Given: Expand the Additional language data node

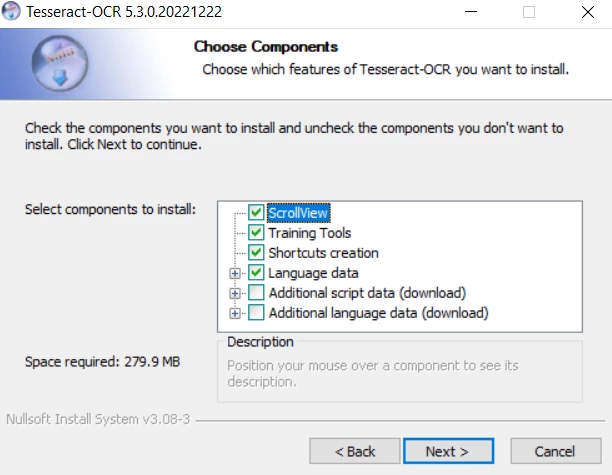Looking at the screenshot, I should [235, 313].
